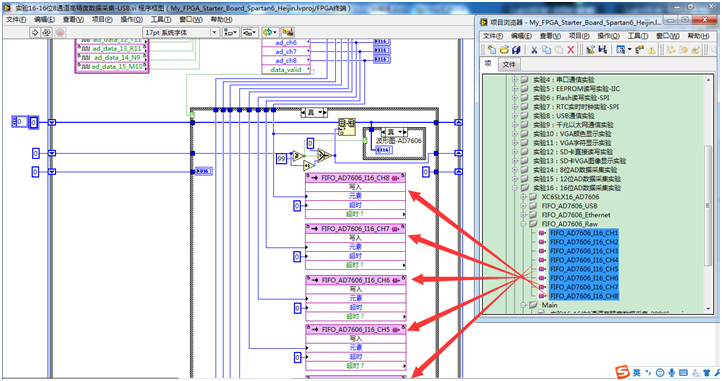Open the 工具(T) menu in the block diagram window
The image size is (722, 381).
pyautogui.click(x=161, y=19)
